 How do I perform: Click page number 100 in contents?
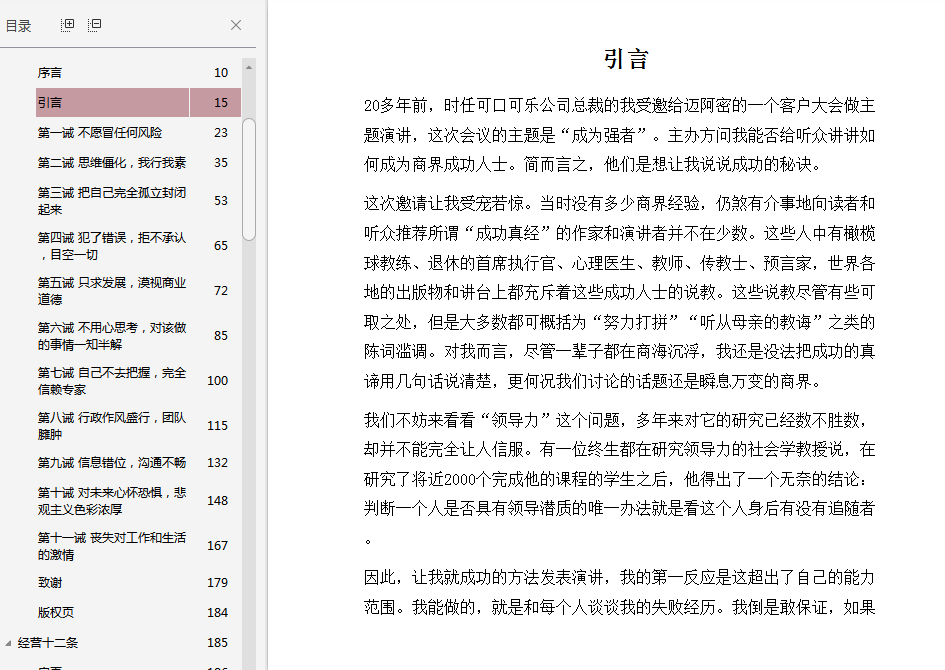point(218,381)
